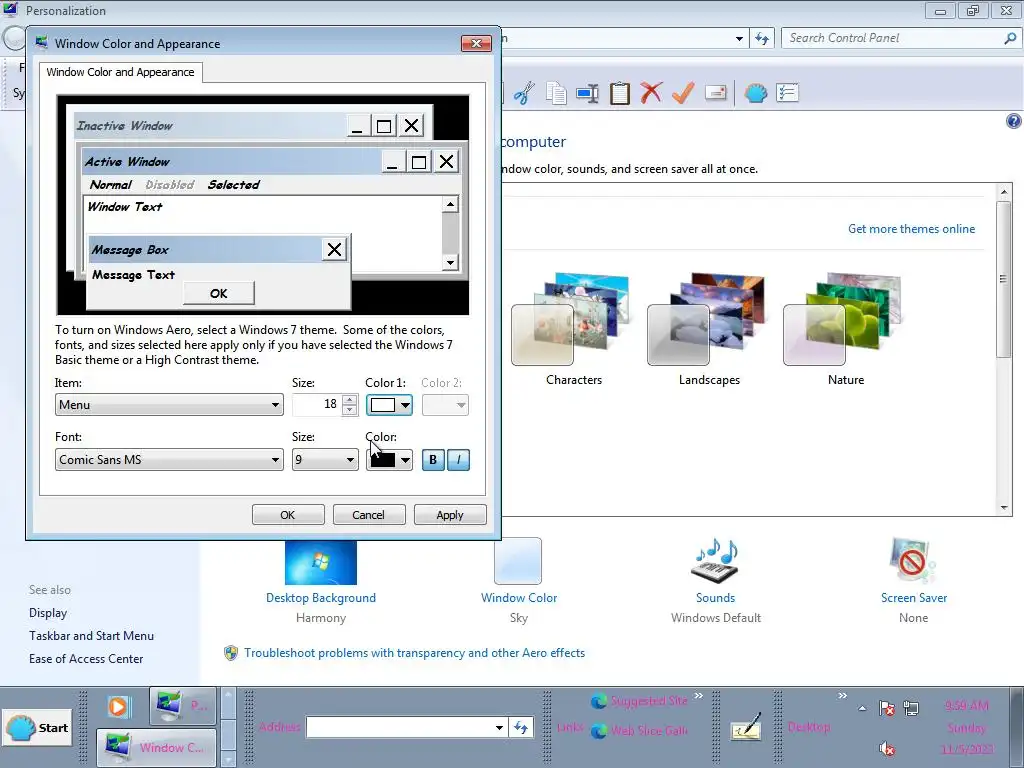This screenshot has height=768, width=1024.
Task: Click the tablet input pen icon in taskbar
Action: (746, 726)
